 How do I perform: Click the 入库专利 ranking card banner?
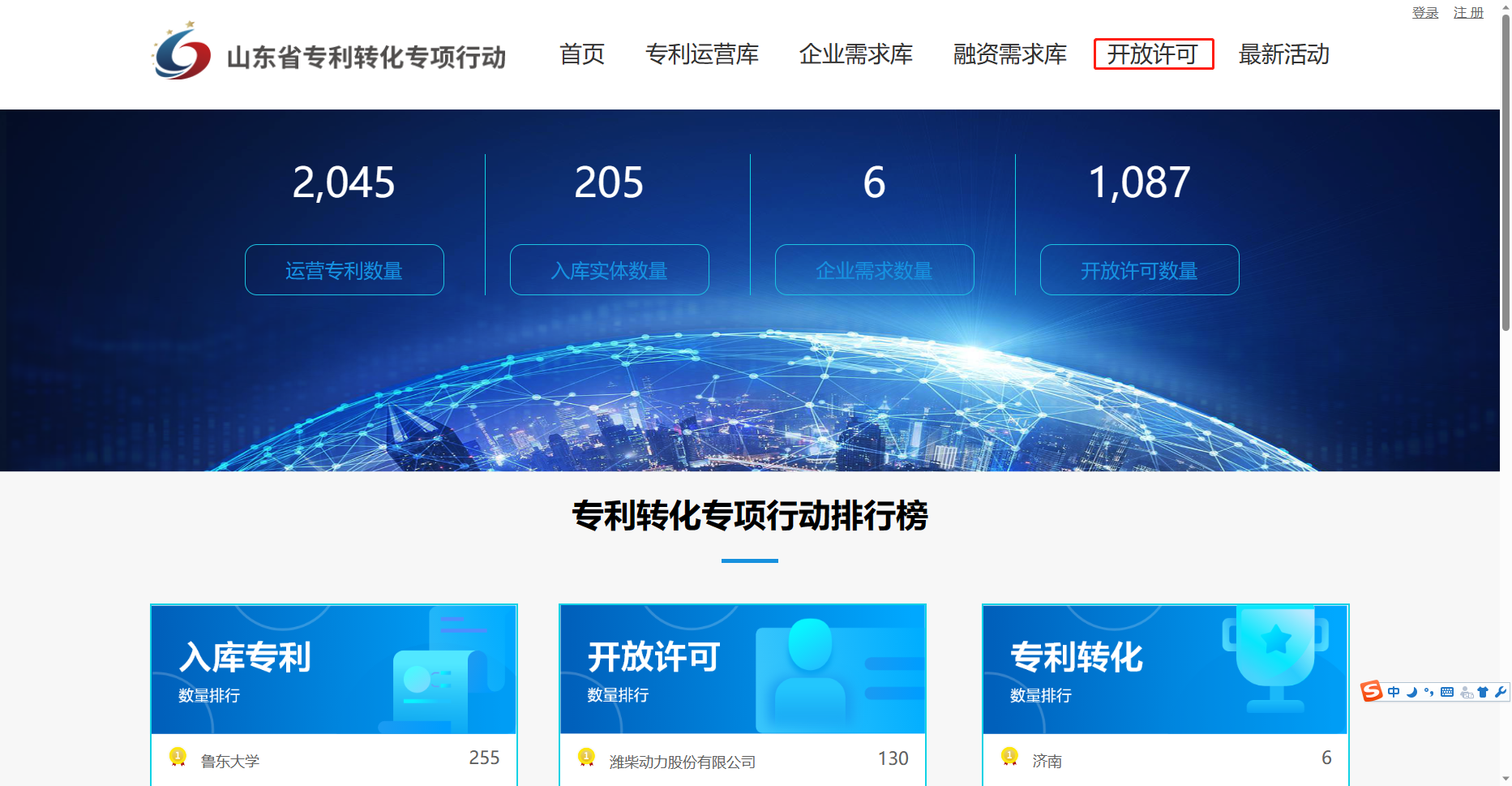pyautogui.click(x=334, y=669)
